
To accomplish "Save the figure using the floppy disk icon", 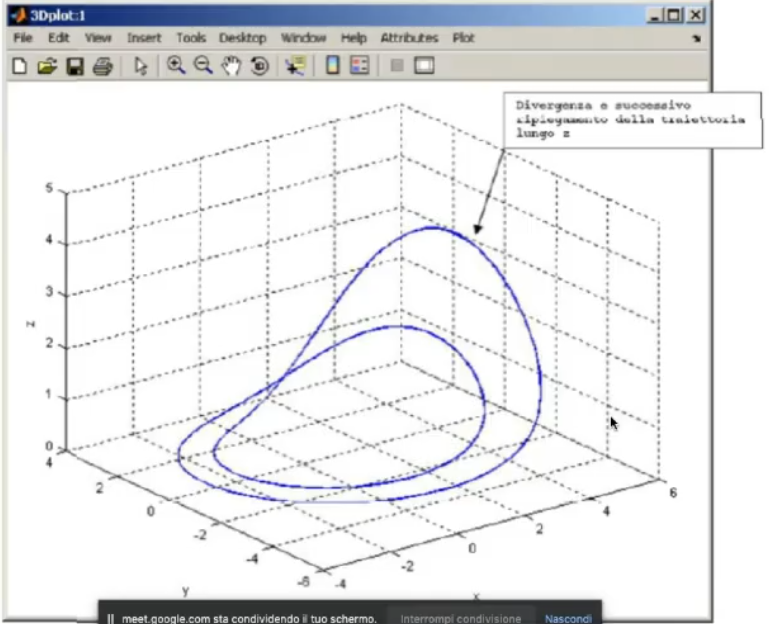I will click(74, 66).
